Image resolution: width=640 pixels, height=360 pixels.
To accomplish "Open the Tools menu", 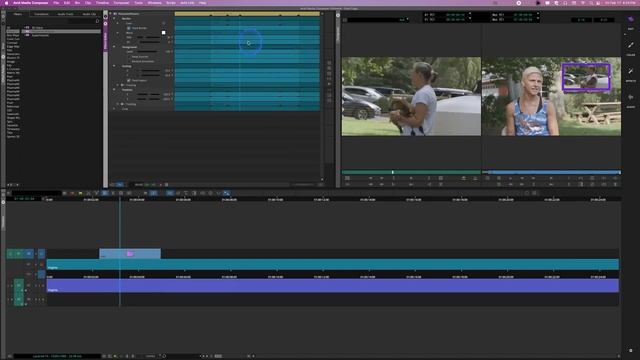I will coord(139,3).
